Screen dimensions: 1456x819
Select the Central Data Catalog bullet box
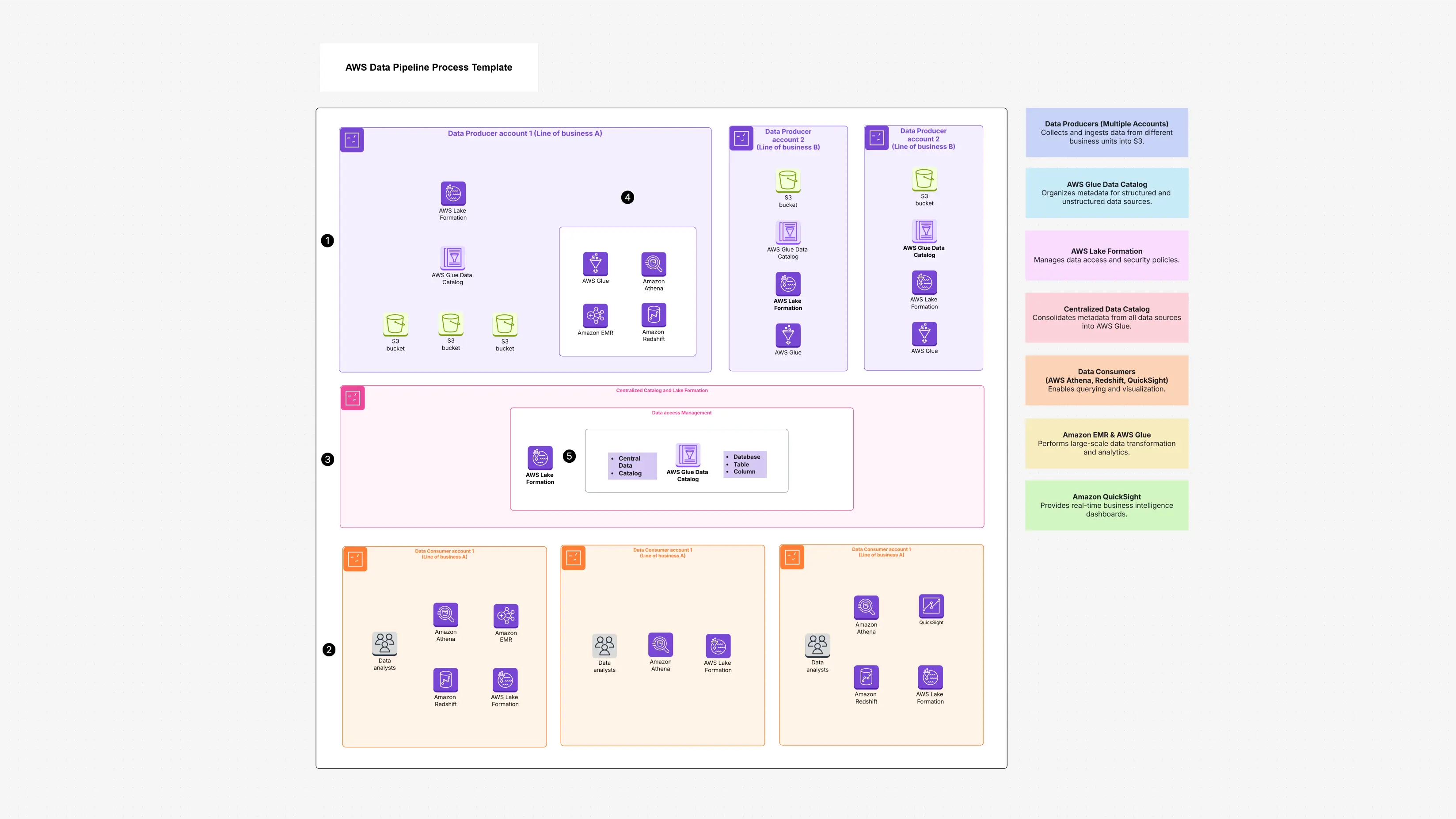click(632, 466)
